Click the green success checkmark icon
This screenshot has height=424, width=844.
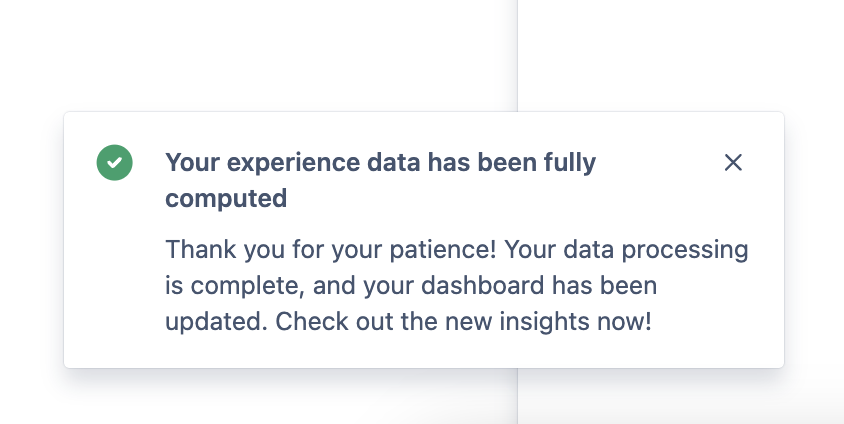click(x=114, y=163)
